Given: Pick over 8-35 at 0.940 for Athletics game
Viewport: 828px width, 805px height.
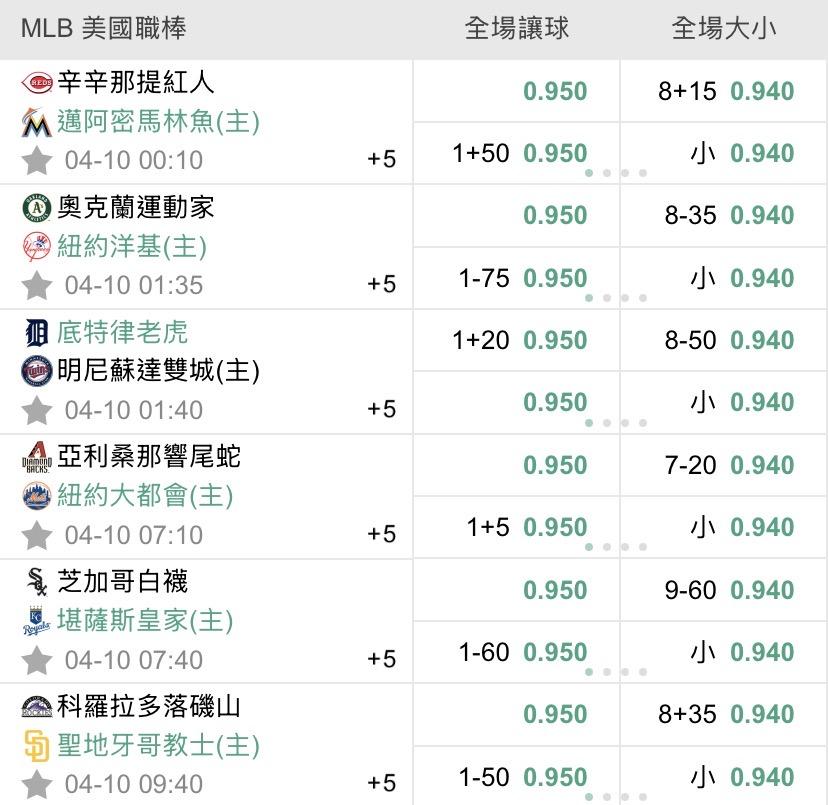Looking at the screenshot, I should click(725, 215).
